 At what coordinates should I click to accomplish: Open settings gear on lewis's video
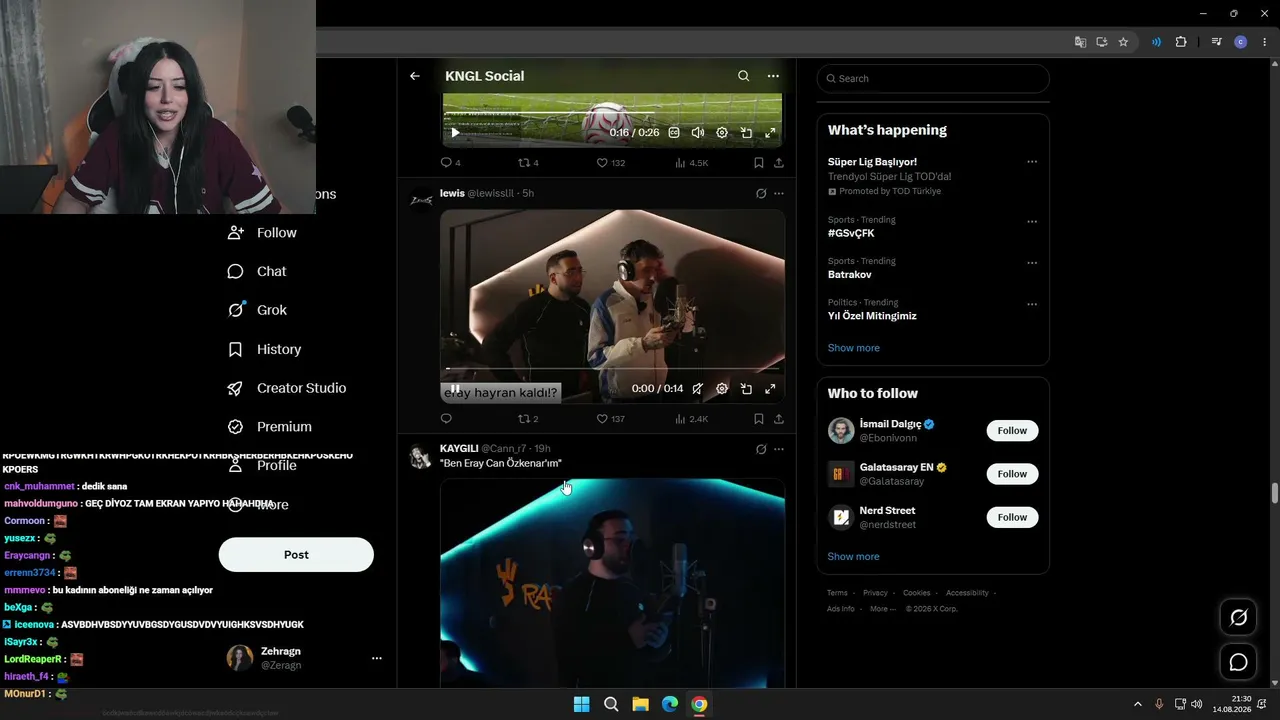(x=722, y=389)
